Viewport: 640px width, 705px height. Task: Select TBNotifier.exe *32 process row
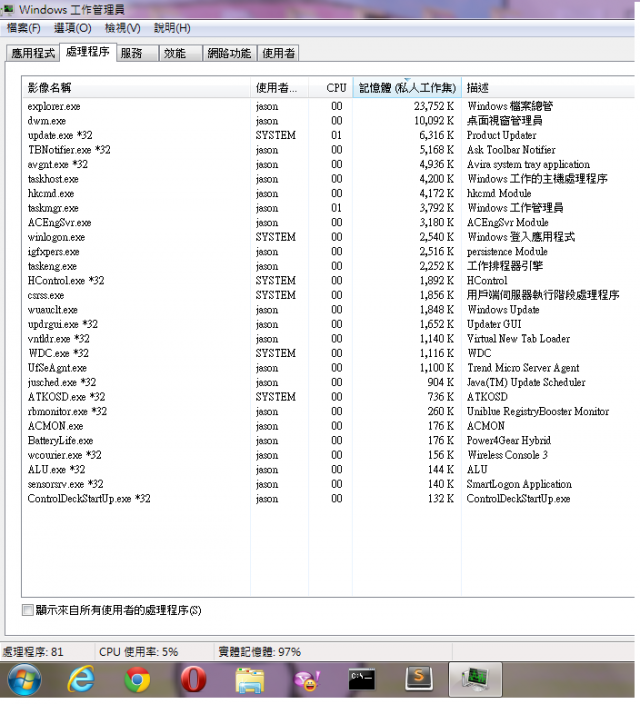(328, 150)
